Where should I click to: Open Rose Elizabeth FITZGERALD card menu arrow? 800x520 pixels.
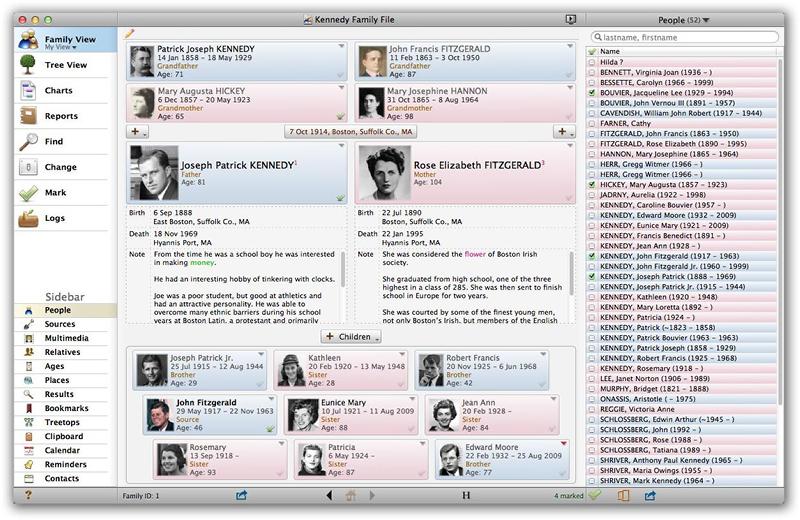570,145
